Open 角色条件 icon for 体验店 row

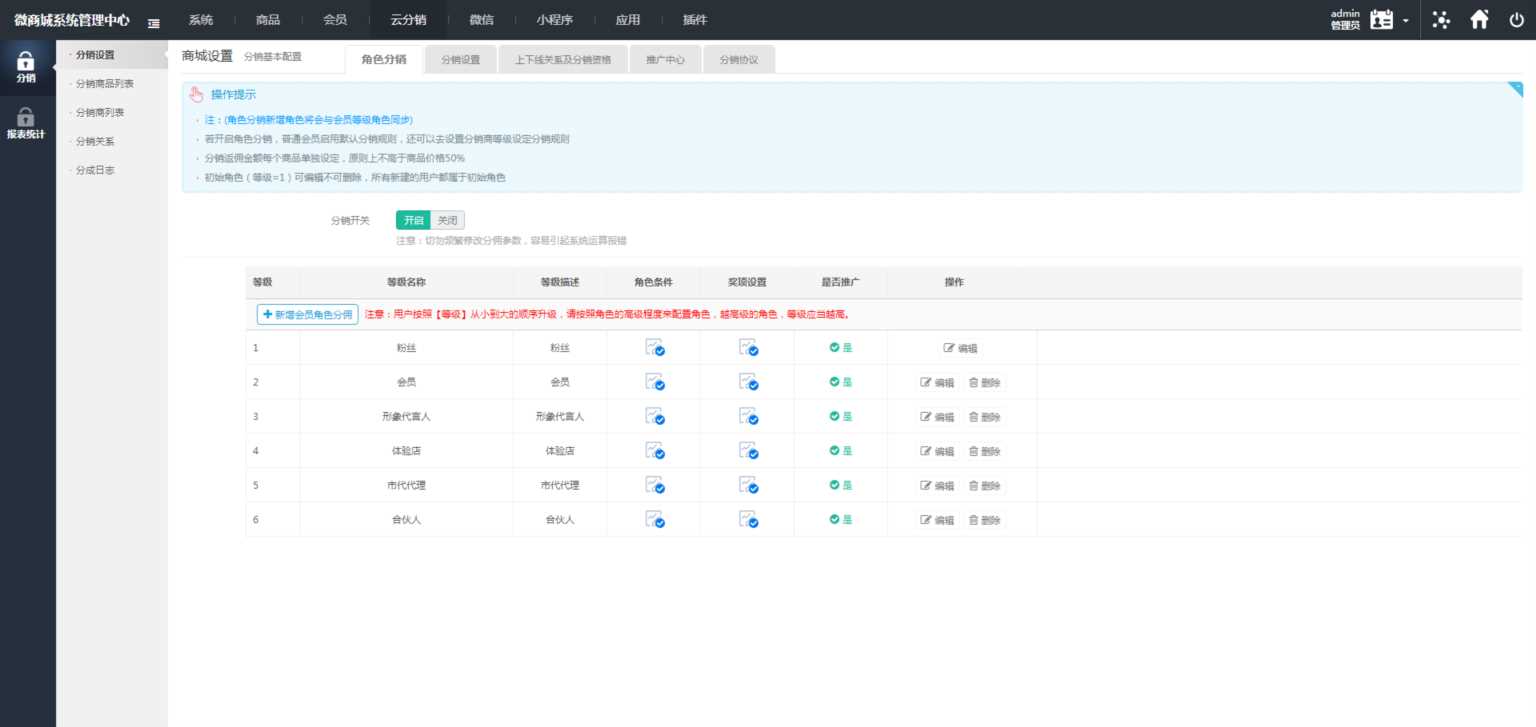655,451
